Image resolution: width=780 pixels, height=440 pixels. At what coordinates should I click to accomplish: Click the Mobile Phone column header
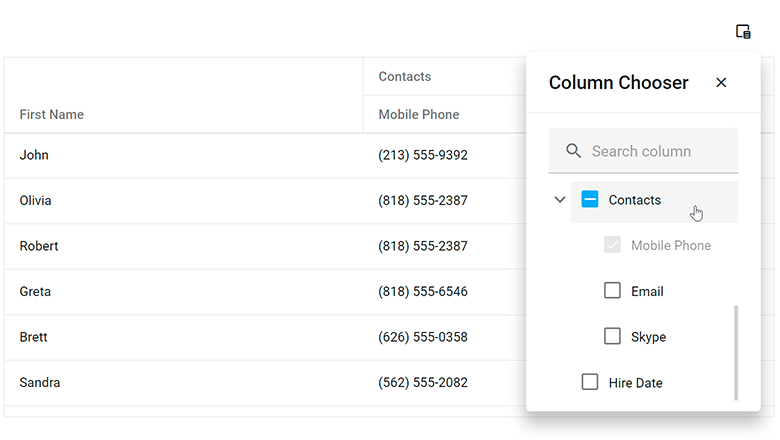pyautogui.click(x=419, y=115)
